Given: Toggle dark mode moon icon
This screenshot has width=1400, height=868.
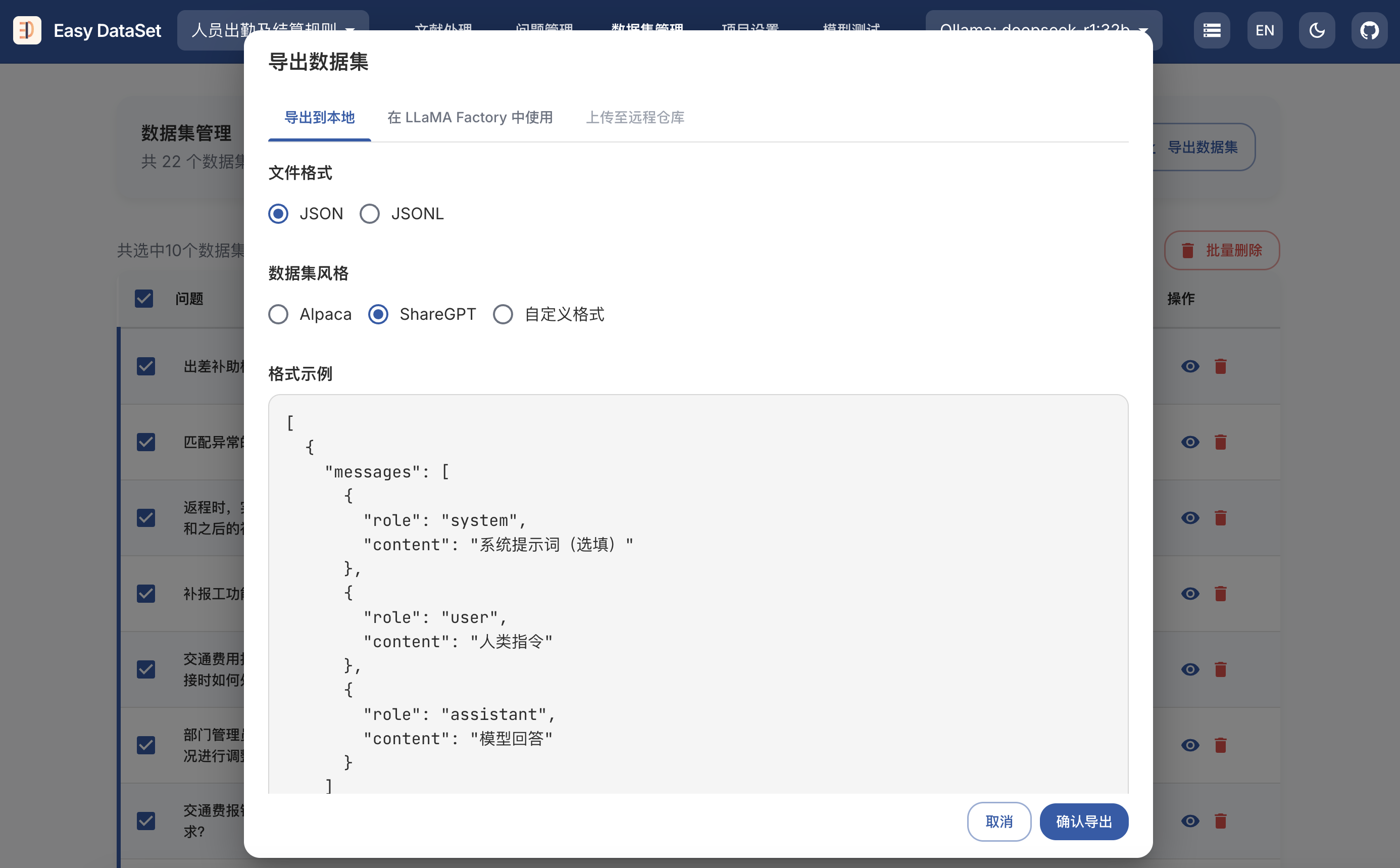Looking at the screenshot, I should 1316,30.
